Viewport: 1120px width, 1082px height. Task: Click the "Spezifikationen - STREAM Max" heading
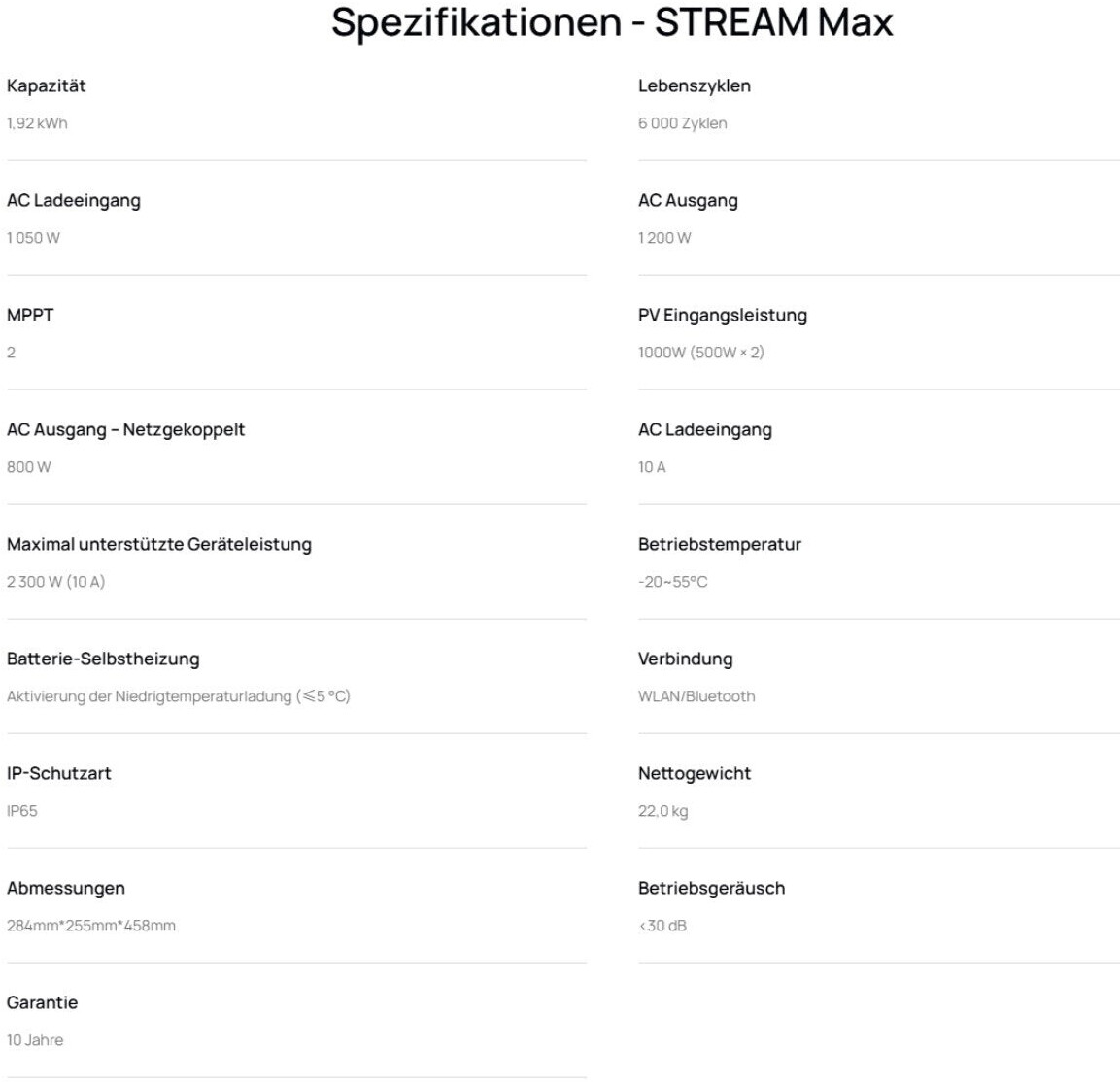point(612,22)
